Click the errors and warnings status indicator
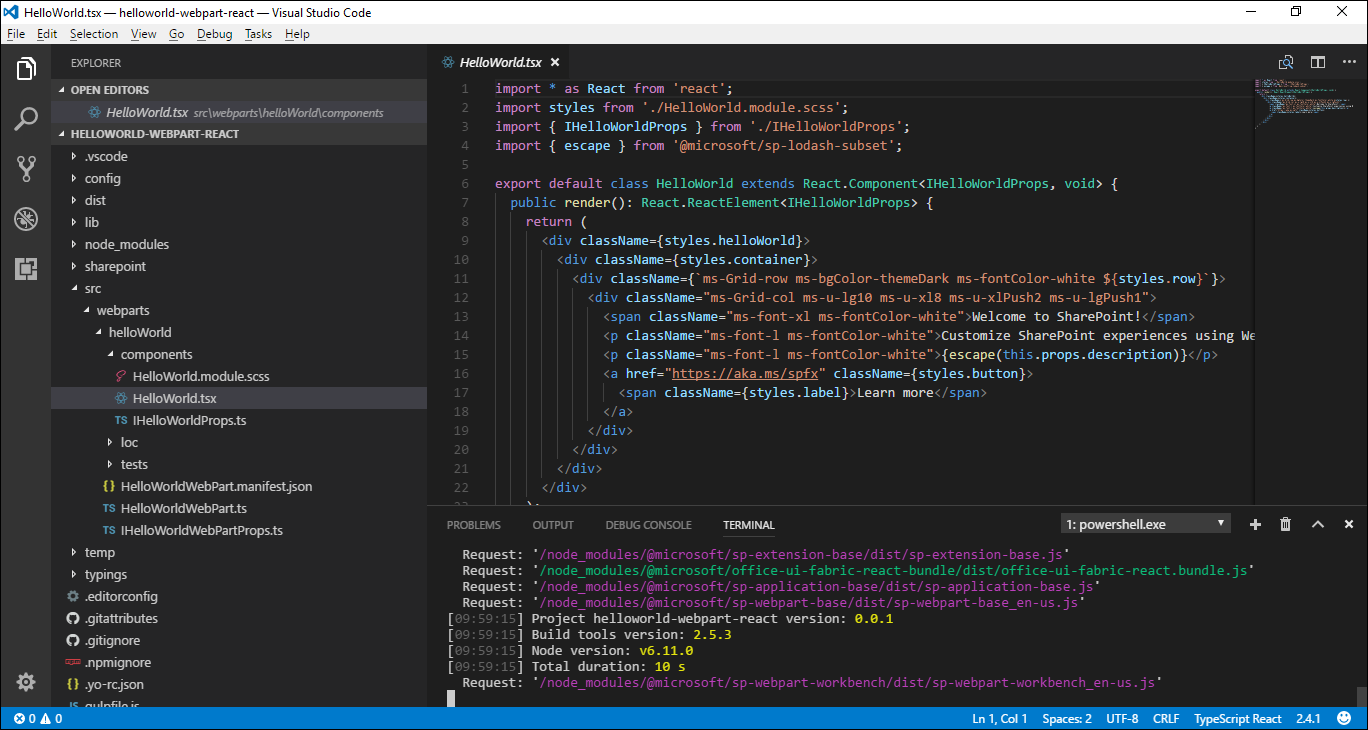 (x=38, y=719)
